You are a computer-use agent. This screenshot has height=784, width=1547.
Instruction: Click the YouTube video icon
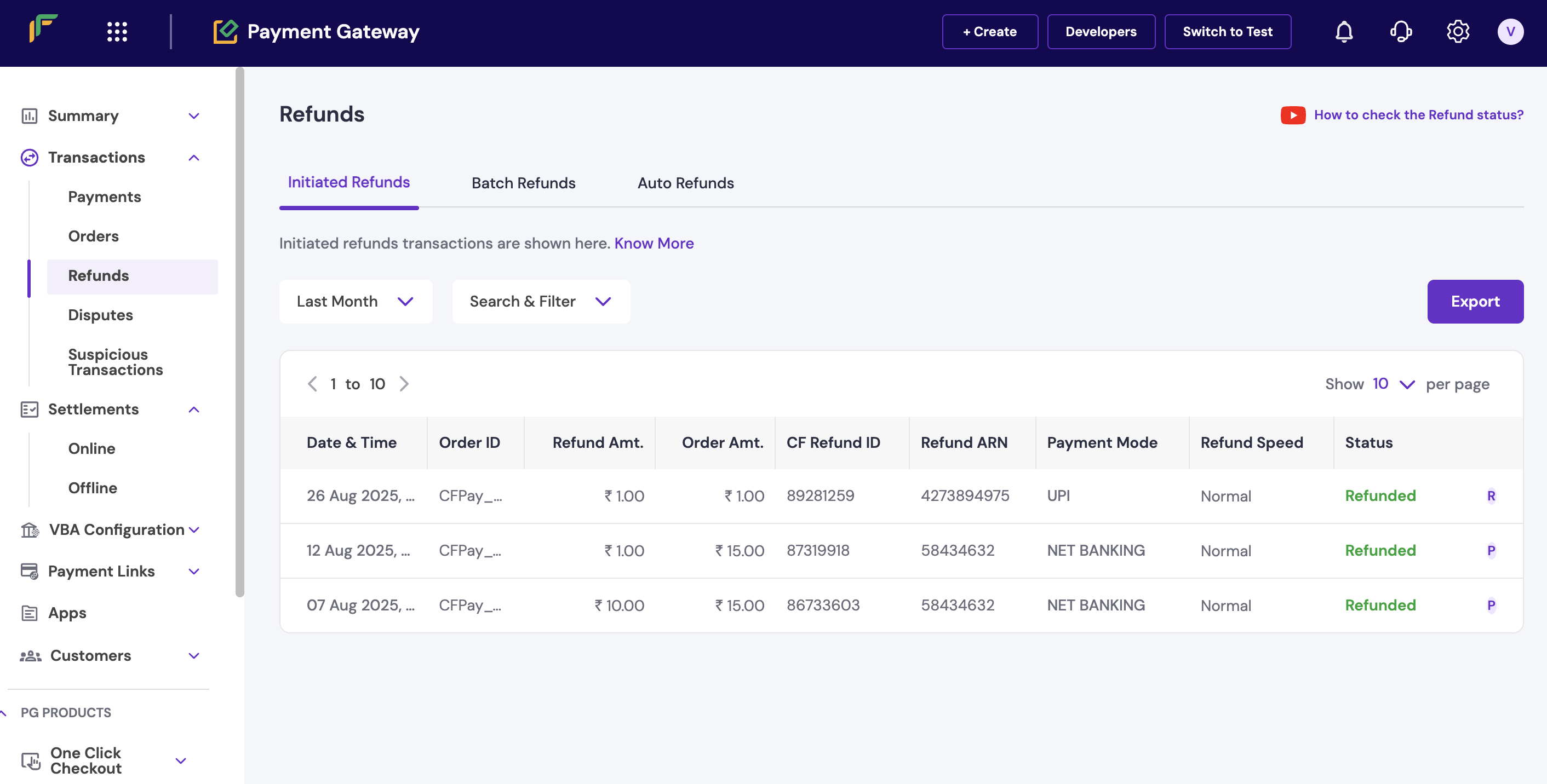tap(1292, 116)
